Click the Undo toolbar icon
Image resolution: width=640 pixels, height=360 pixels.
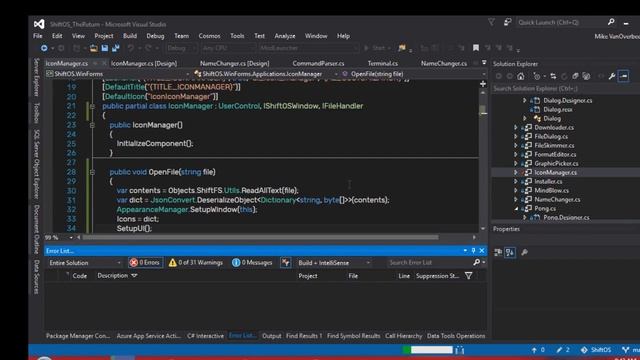click(131, 48)
